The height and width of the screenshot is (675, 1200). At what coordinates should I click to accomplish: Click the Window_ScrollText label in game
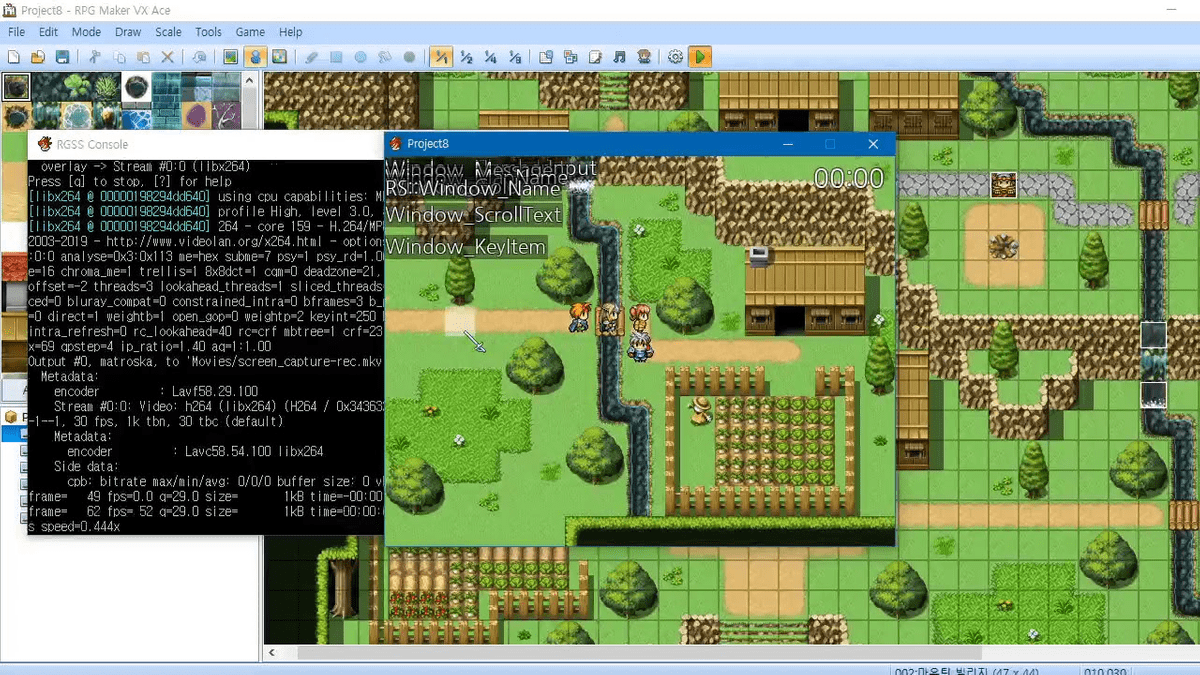tap(474, 215)
